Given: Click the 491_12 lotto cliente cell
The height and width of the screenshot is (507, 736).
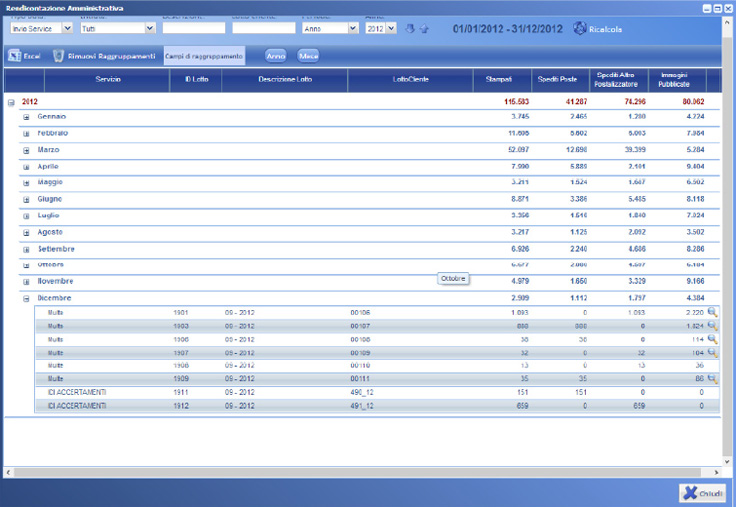Looking at the screenshot, I should [x=362, y=406].
